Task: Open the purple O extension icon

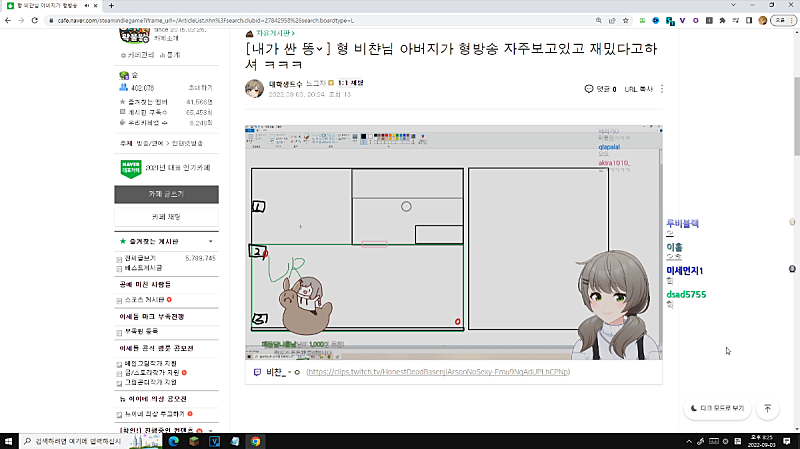Action: click(695, 20)
